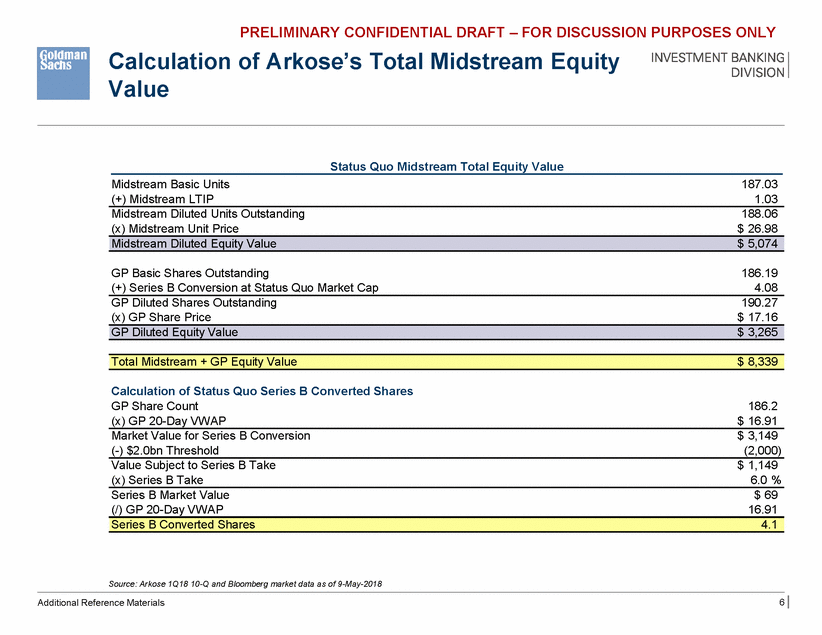Screen dimensions: 822x635
Task: Click the value 6.0 %
Action: 765,480
